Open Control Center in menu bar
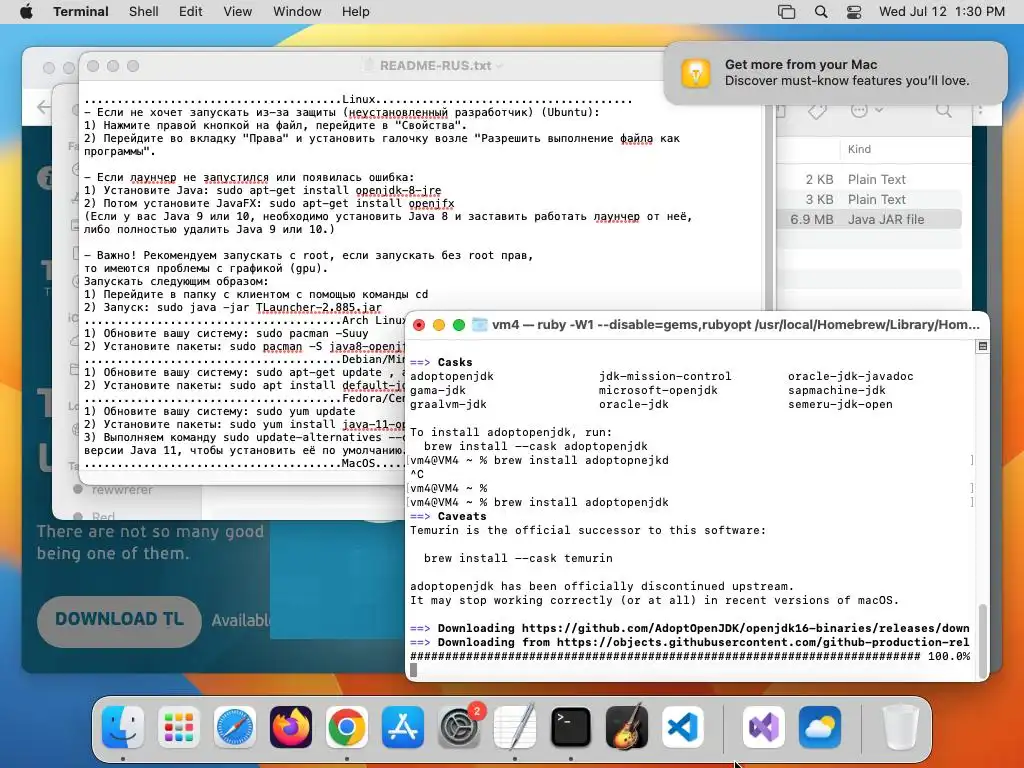This screenshot has height=768, width=1024. click(x=854, y=12)
